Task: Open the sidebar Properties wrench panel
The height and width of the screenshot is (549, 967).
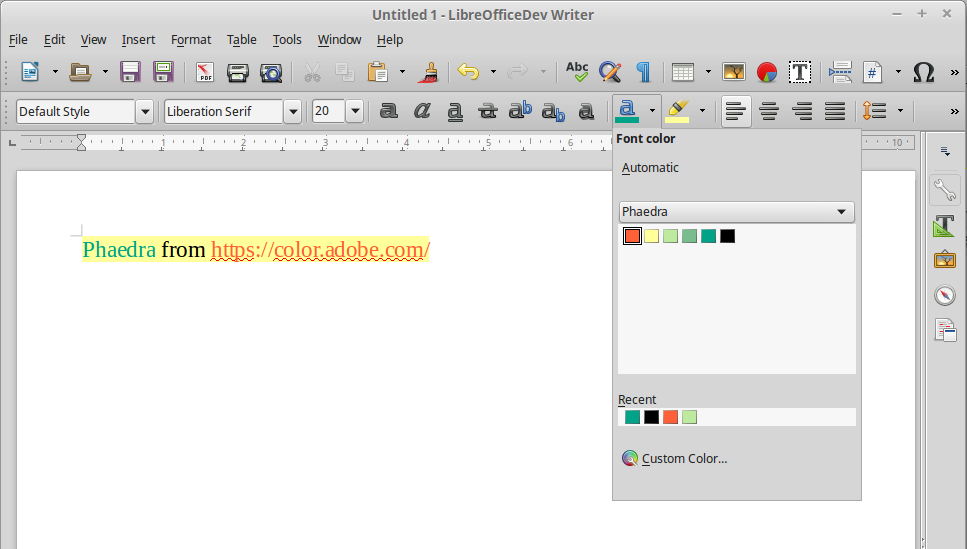Action: click(945, 189)
